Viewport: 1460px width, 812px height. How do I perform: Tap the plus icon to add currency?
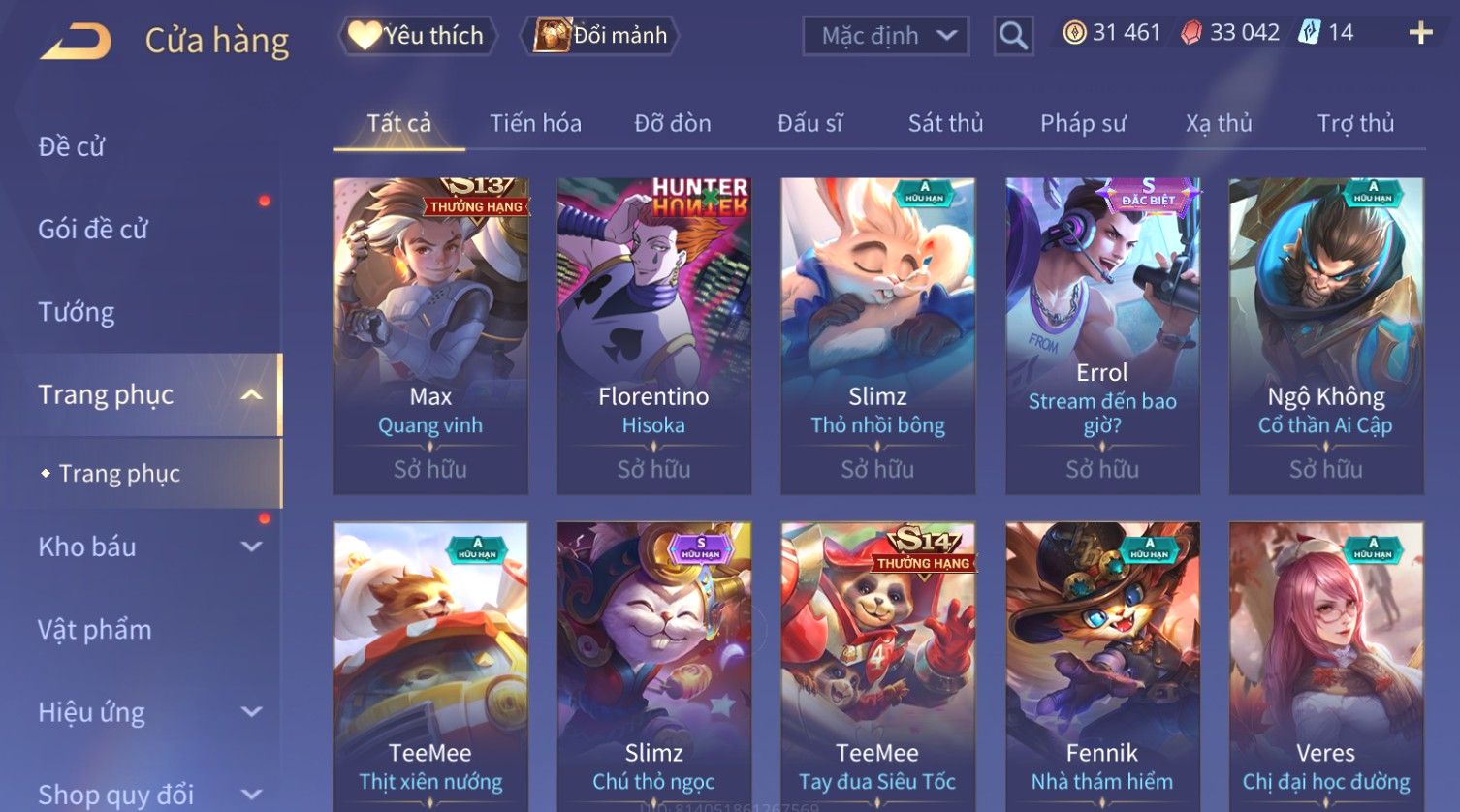tap(1420, 33)
